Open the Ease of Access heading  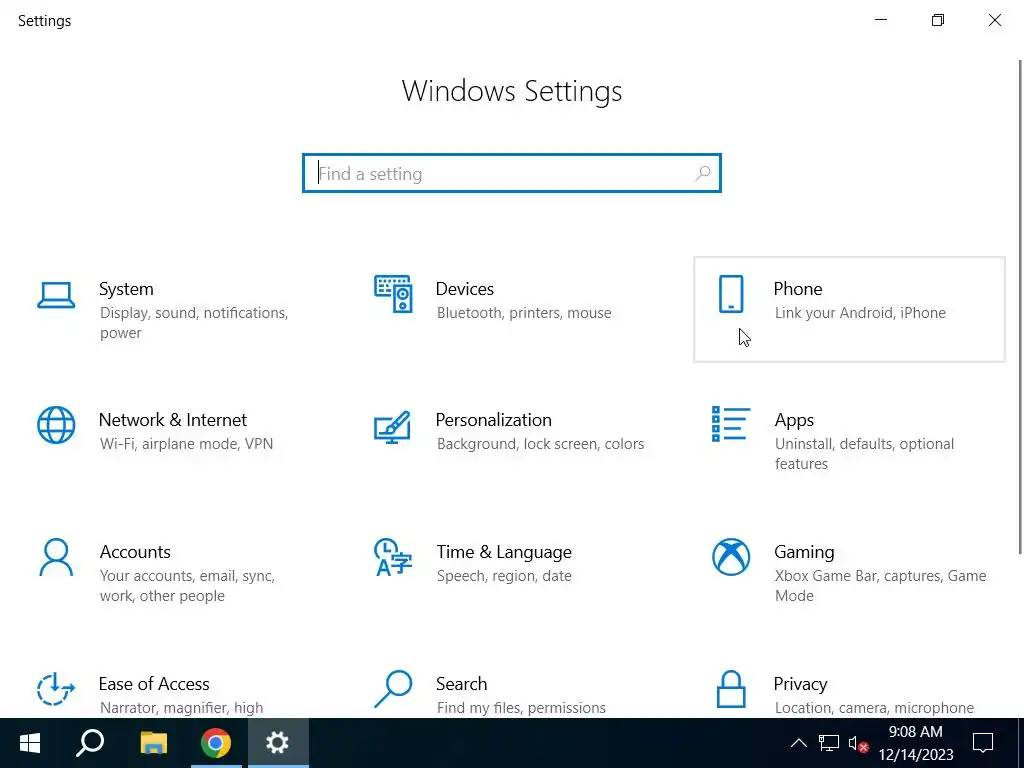click(154, 684)
